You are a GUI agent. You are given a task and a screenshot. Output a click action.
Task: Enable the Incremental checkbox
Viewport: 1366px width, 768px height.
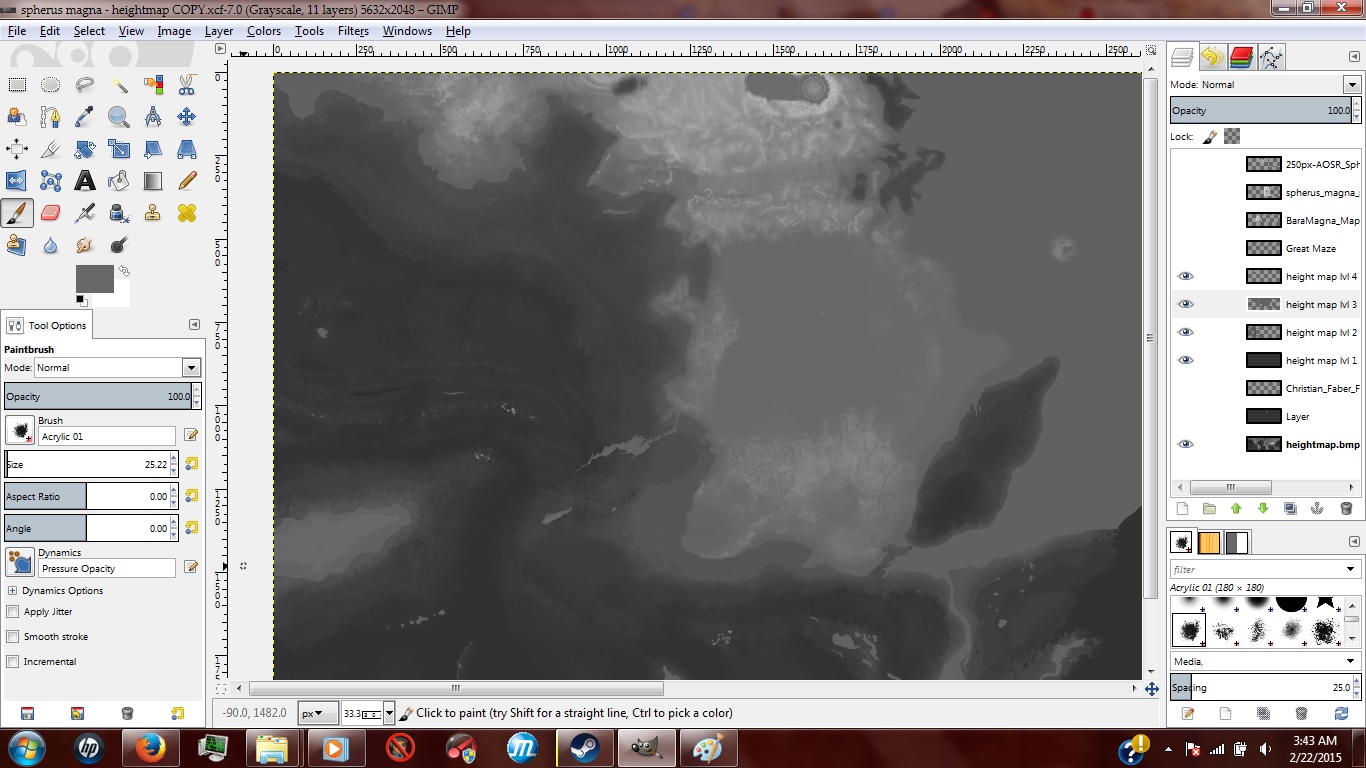tap(12, 661)
